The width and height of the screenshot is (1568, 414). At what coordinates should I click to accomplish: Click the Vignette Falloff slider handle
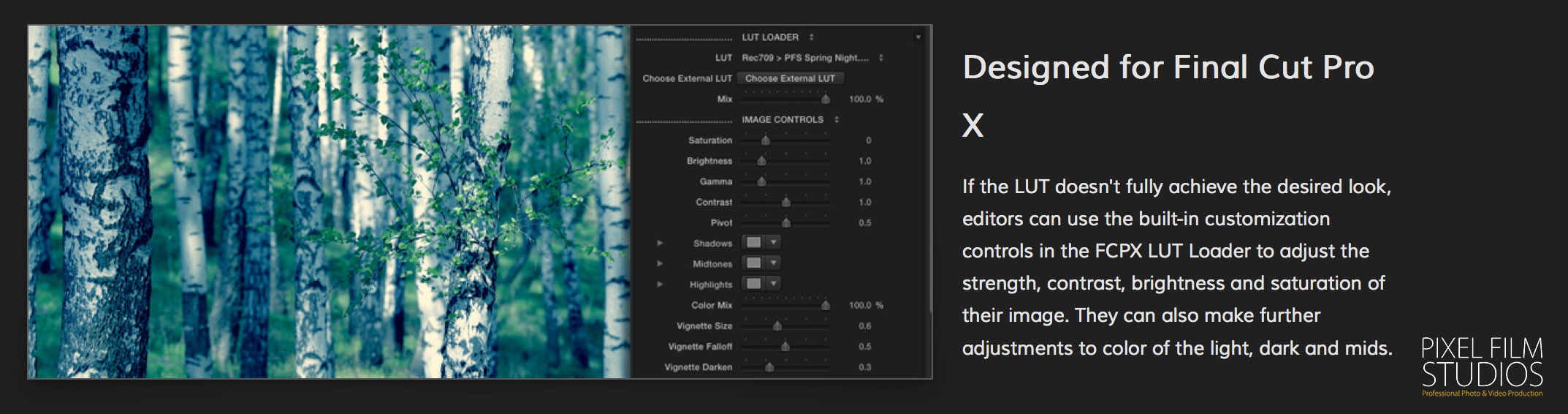coord(785,346)
